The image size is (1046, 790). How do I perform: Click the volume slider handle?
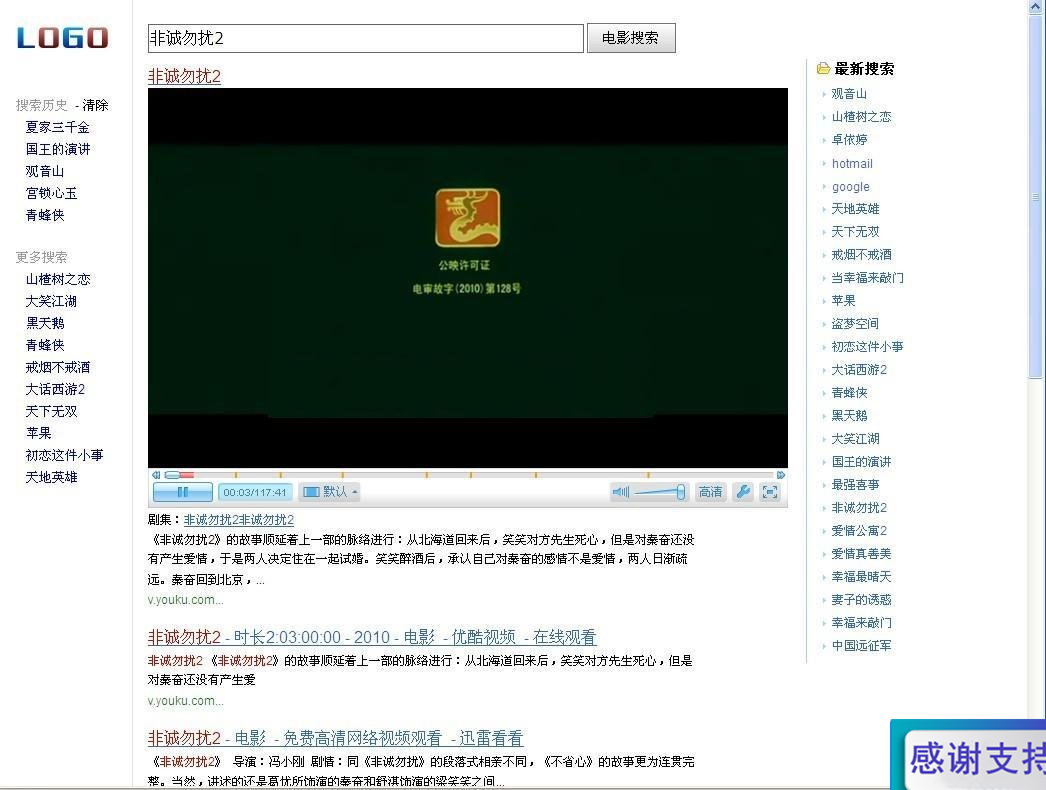tap(680, 492)
